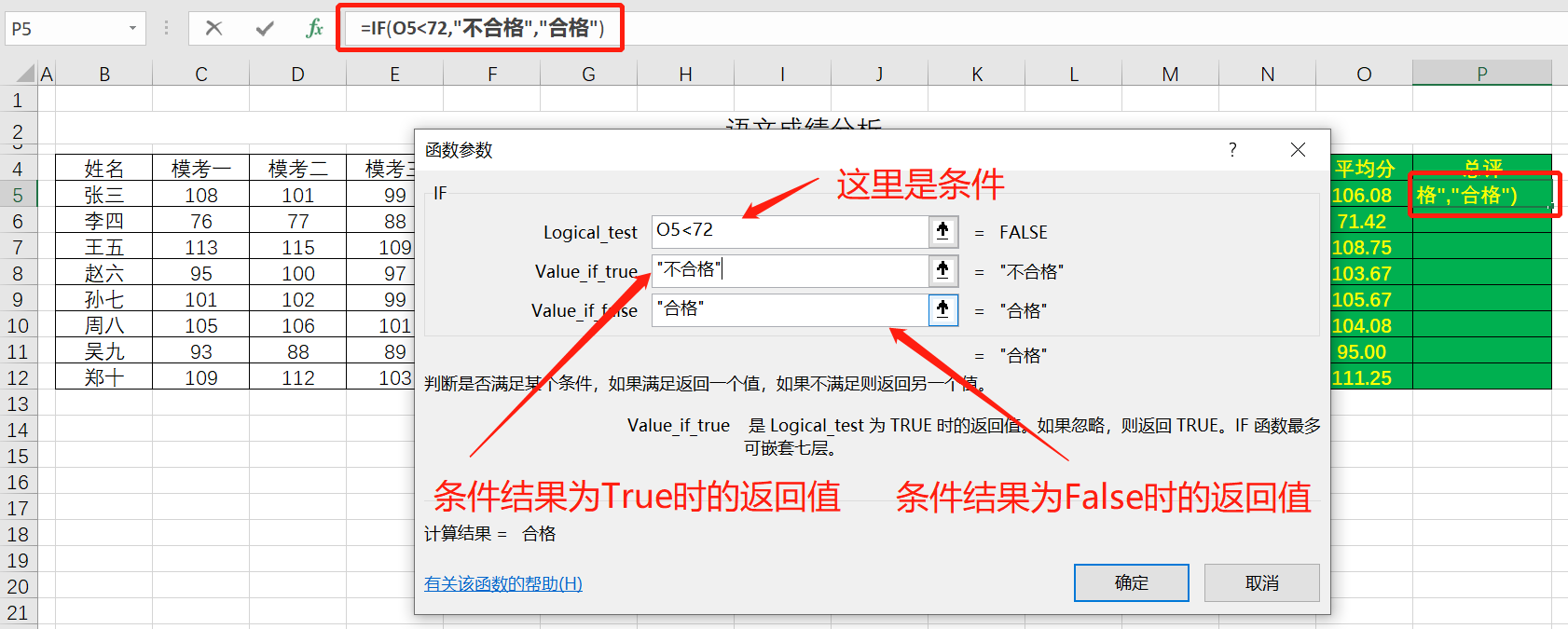The image size is (1568, 629).
Task: Select column K header
Action: [x=977, y=74]
